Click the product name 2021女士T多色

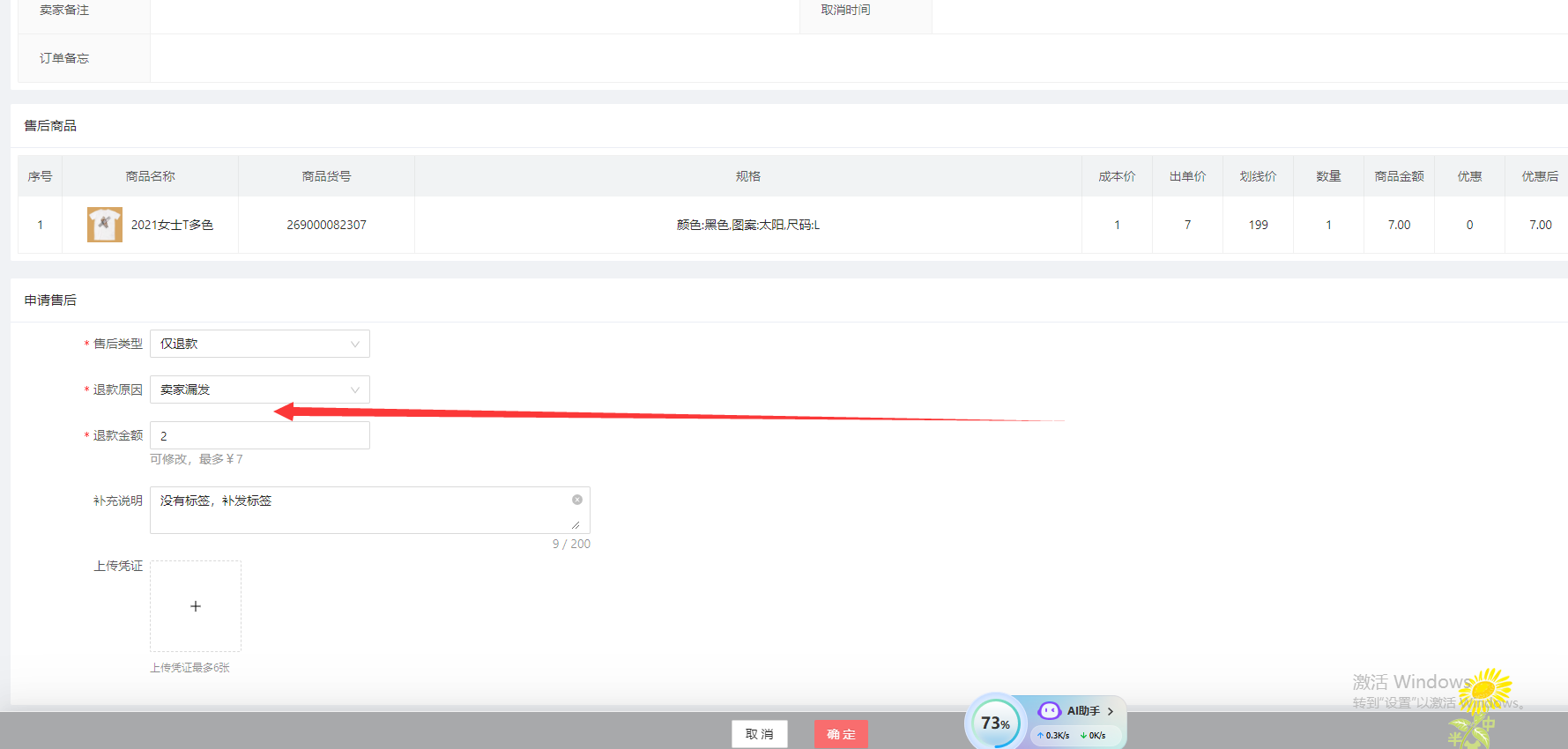click(x=173, y=225)
